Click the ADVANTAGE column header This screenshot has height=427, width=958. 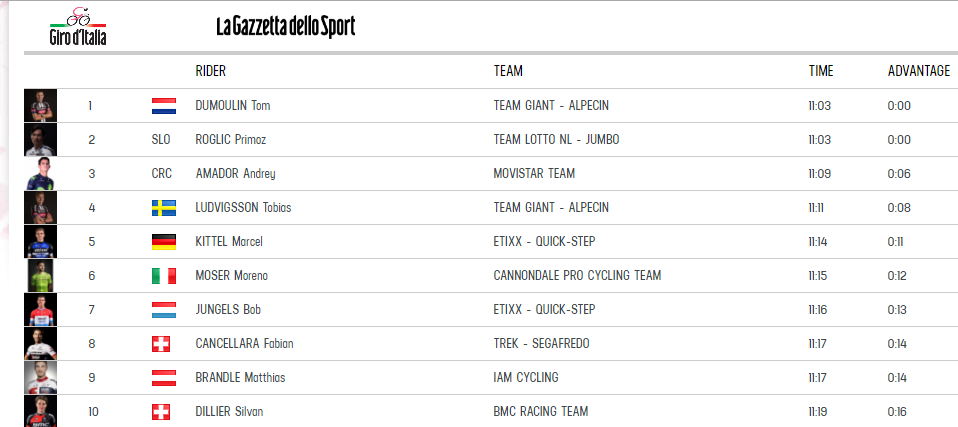pyautogui.click(x=919, y=71)
